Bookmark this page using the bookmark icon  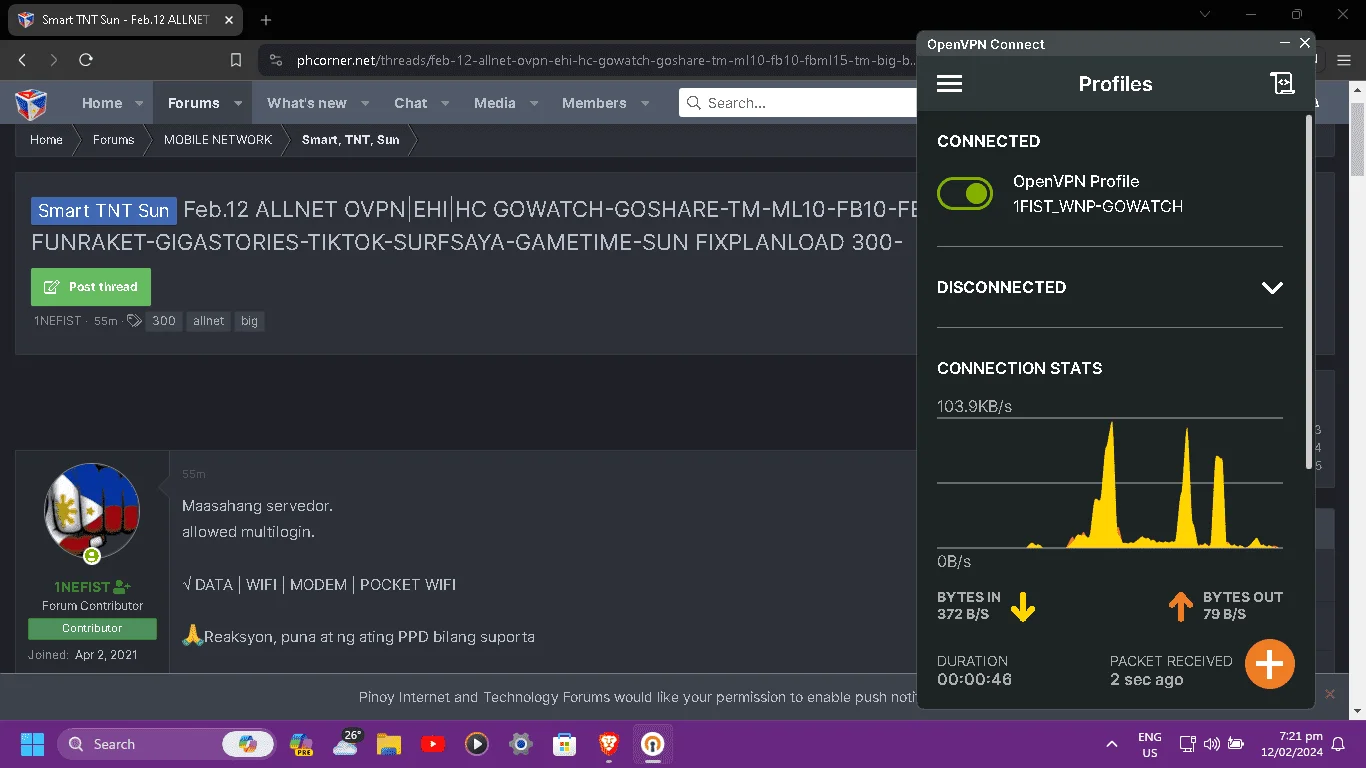(x=236, y=60)
